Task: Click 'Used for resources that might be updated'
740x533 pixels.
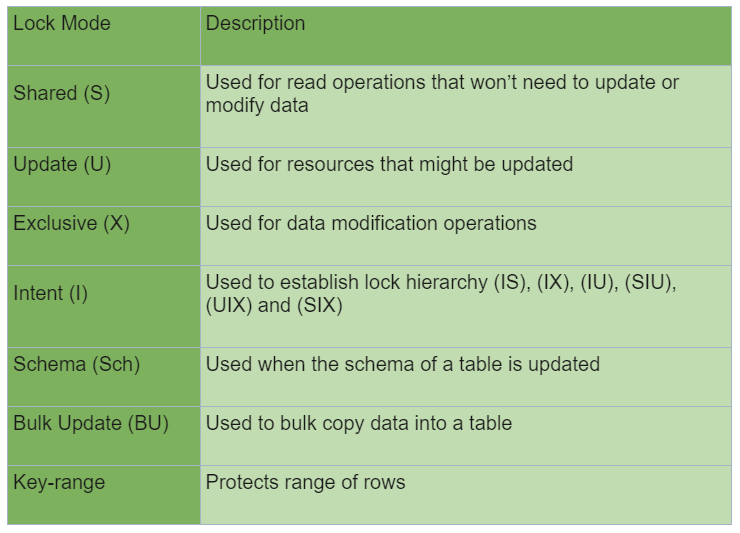Action: coord(389,164)
